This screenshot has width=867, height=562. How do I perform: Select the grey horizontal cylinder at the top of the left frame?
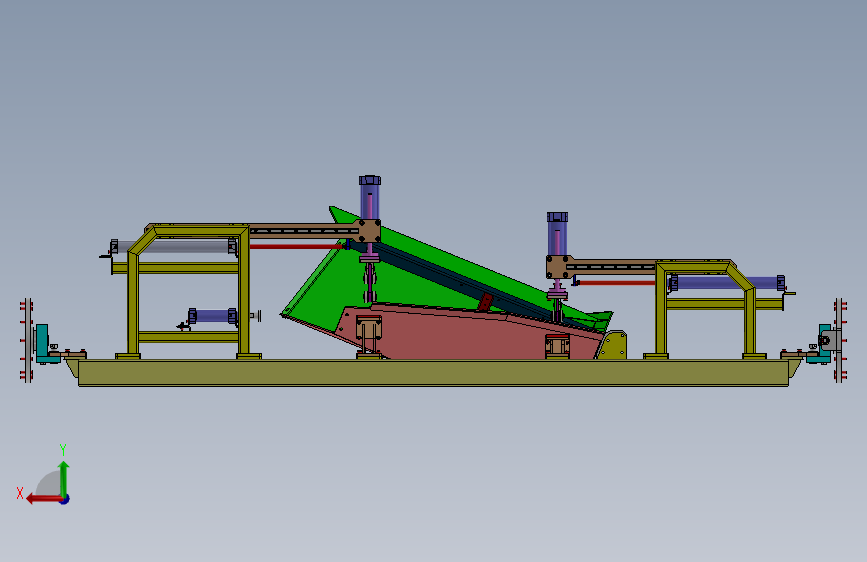click(x=173, y=247)
